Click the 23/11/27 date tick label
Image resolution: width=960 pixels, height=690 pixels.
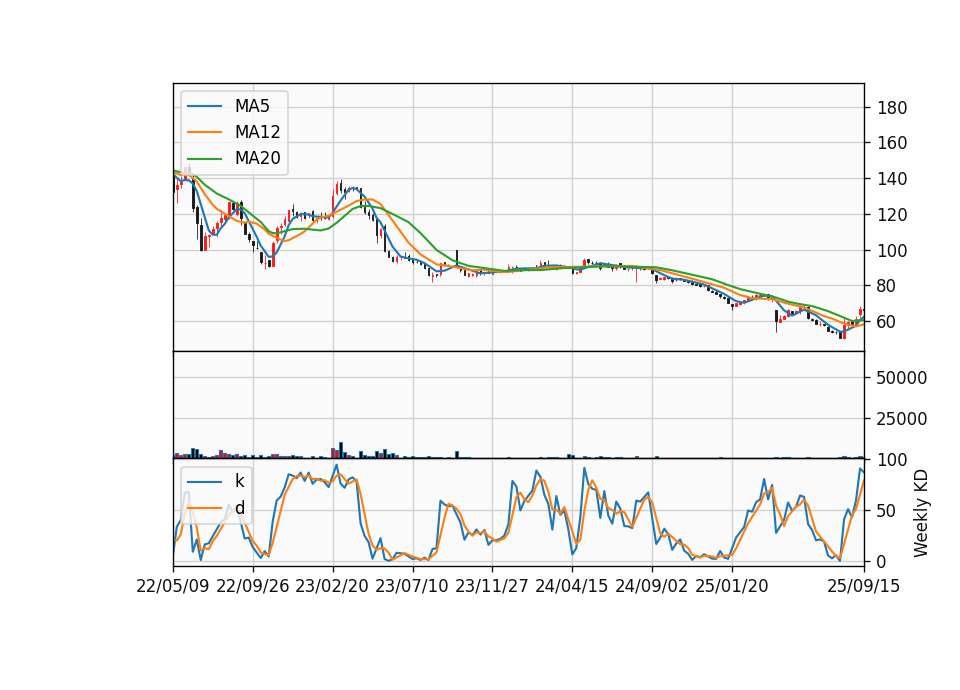[x=492, y=586]
